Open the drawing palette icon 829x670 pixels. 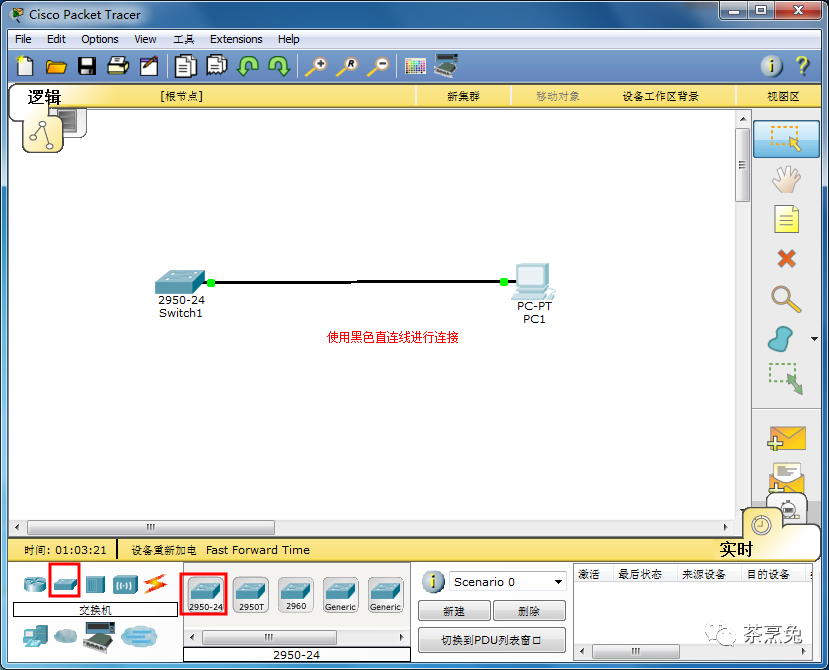pyautogui.click(x=415, y=66)
